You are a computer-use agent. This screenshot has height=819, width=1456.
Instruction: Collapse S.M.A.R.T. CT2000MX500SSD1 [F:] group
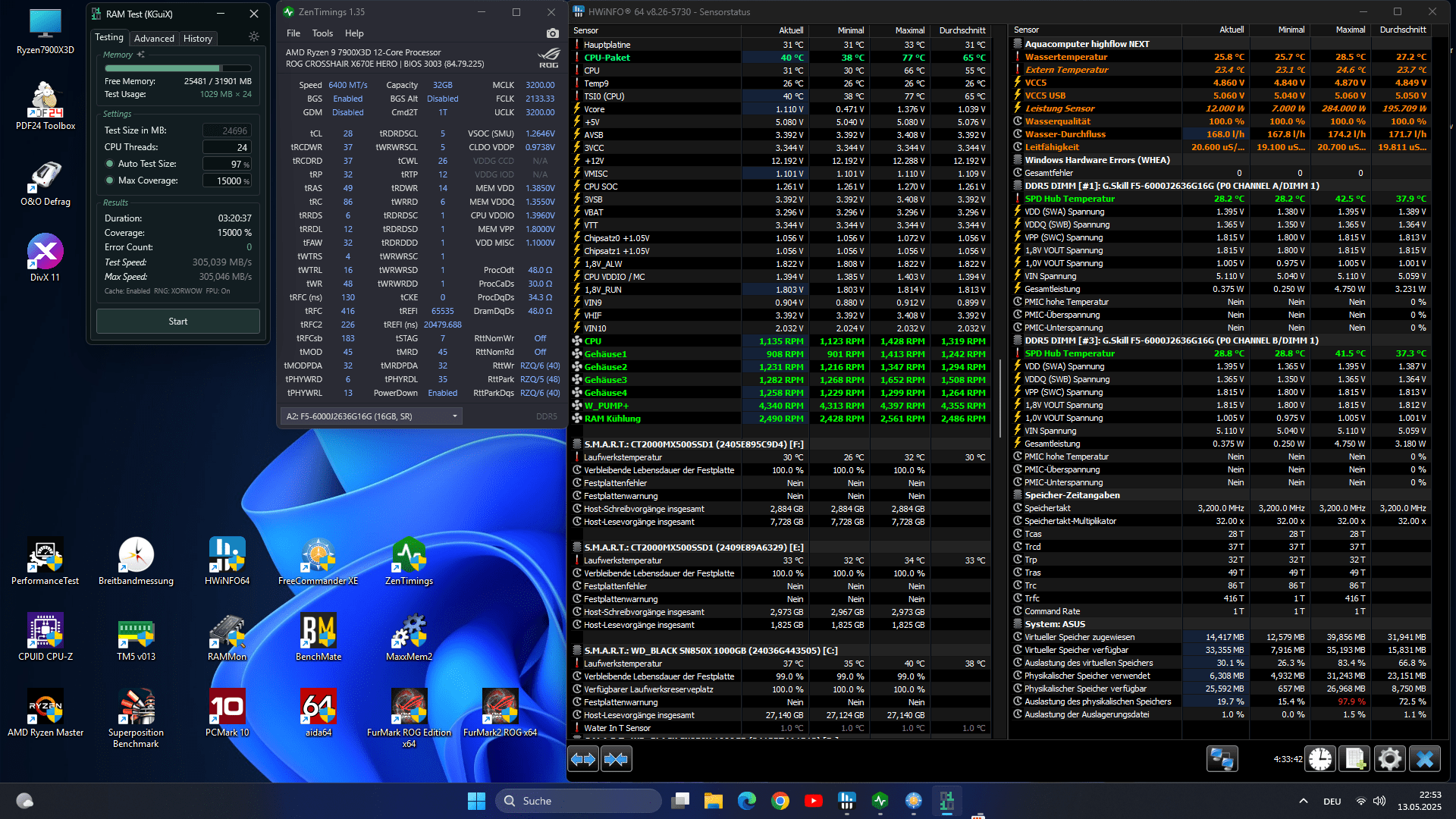coord(577,444)
